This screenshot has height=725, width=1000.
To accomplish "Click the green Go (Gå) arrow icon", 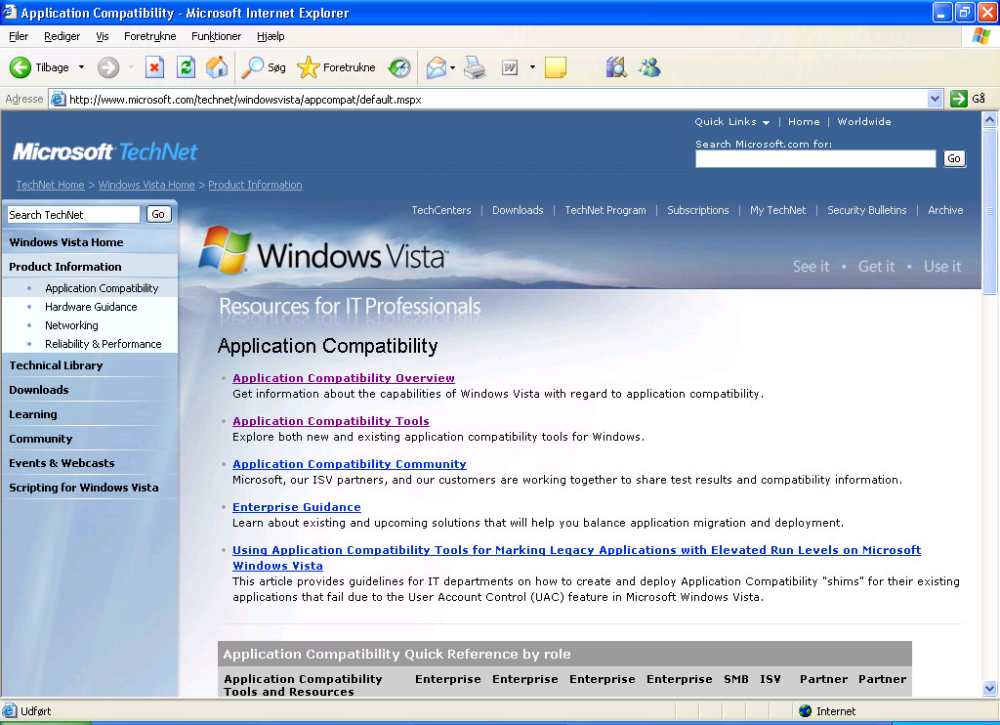I will (x=959, y=99).
